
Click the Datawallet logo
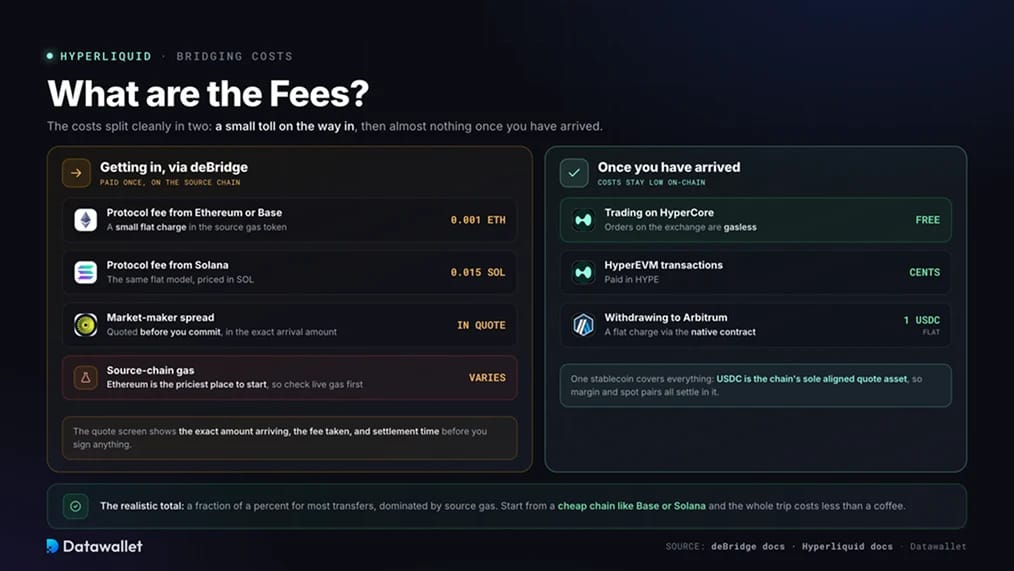(x=94, y=546)
